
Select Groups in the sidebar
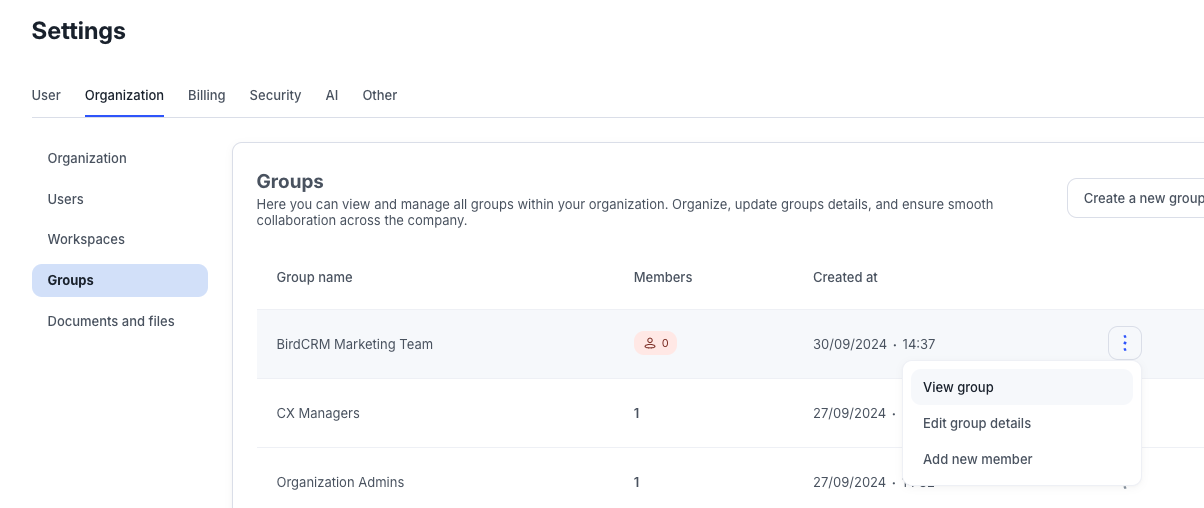pyautogui.click(x=71, y=281)
